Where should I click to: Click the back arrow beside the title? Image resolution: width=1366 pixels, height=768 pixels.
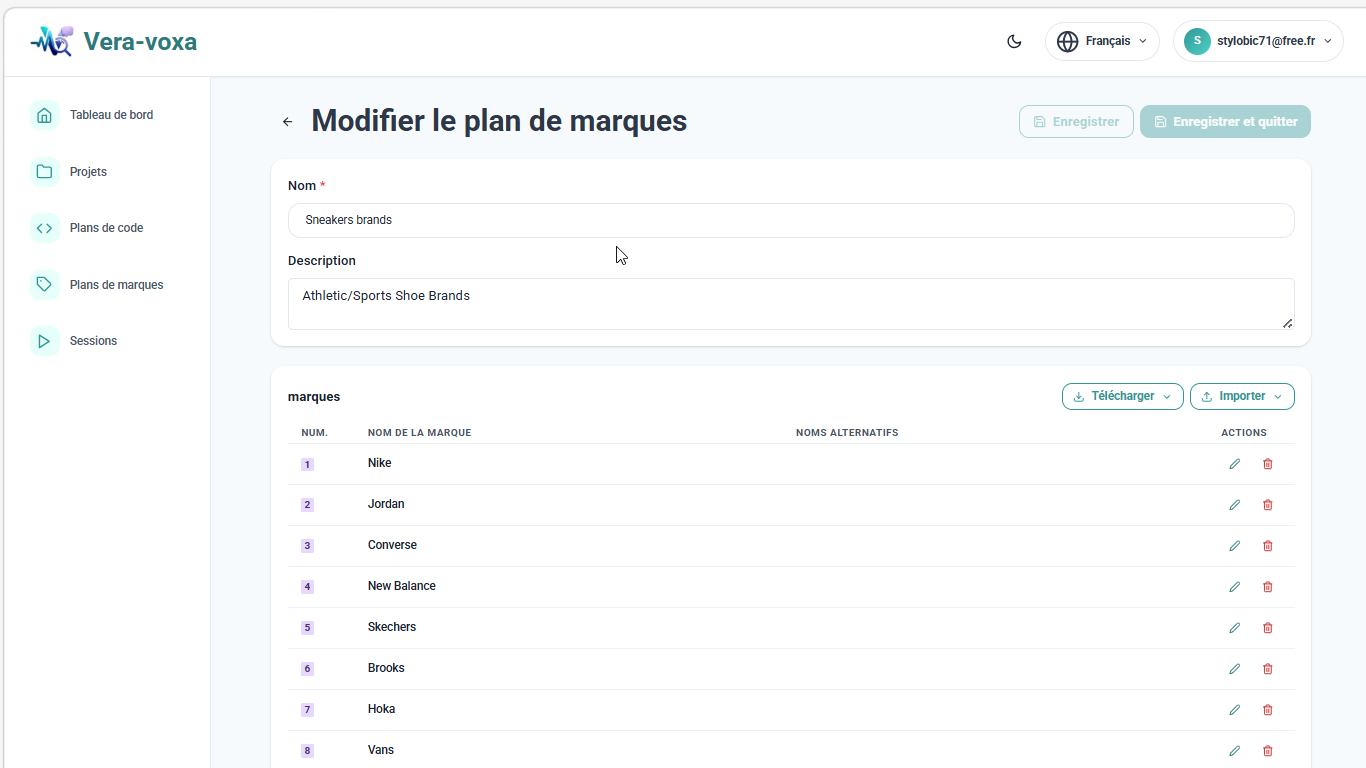point(288,122)
